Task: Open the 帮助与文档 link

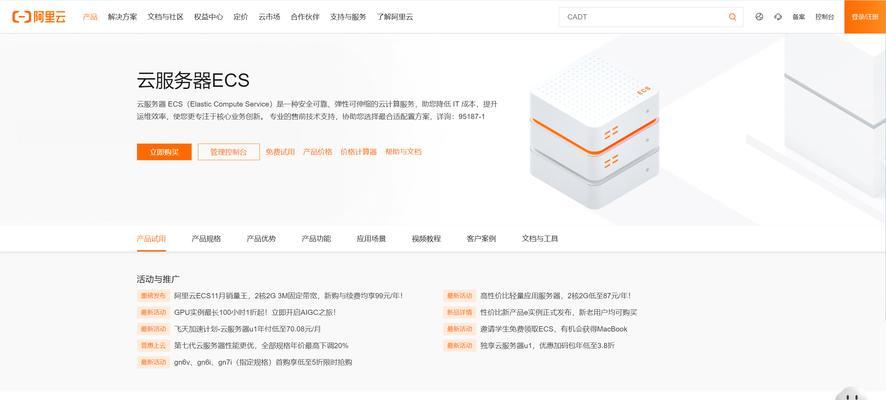Action: [403, 152]
